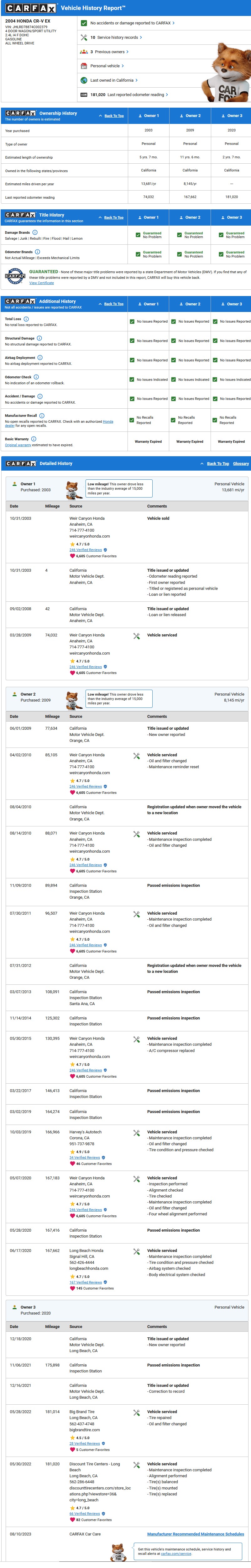
Task: Click the wrench icon beside Service history records
Action: 84,37
